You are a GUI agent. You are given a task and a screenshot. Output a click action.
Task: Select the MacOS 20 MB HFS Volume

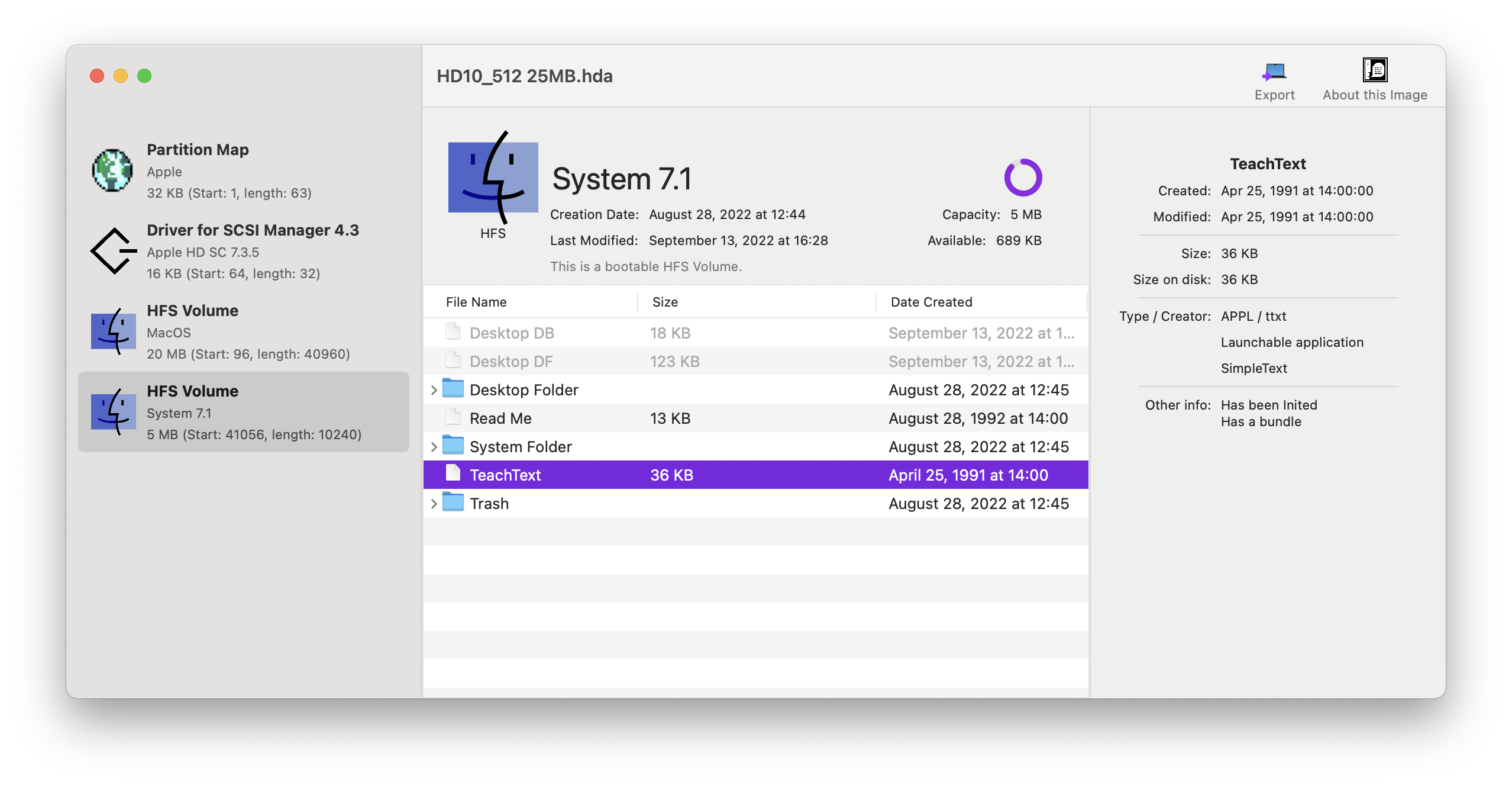coord(244,331)
